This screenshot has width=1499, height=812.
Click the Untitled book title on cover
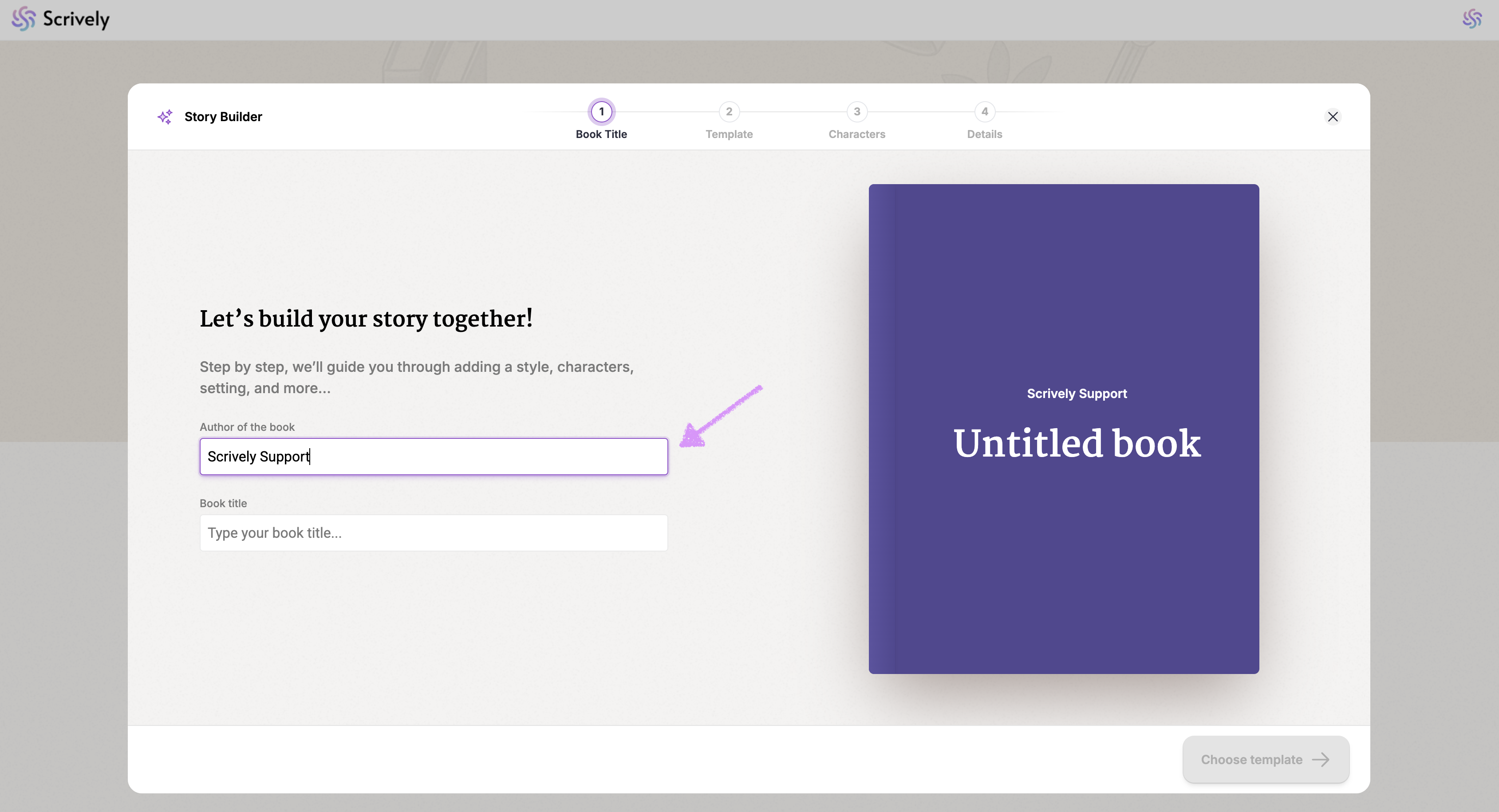(1077, 443)
